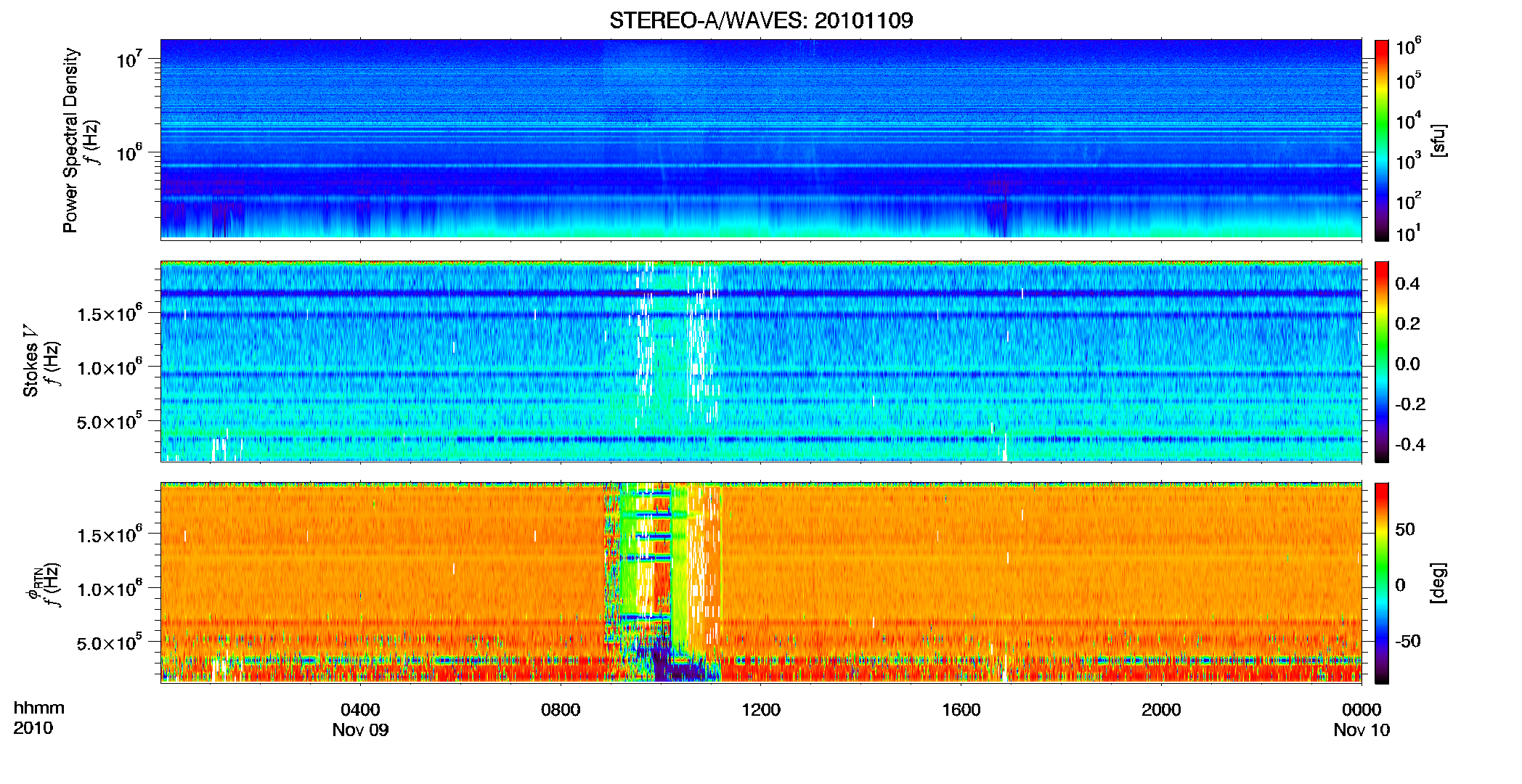Click the 1600 time tick label

tap(961, 710)
